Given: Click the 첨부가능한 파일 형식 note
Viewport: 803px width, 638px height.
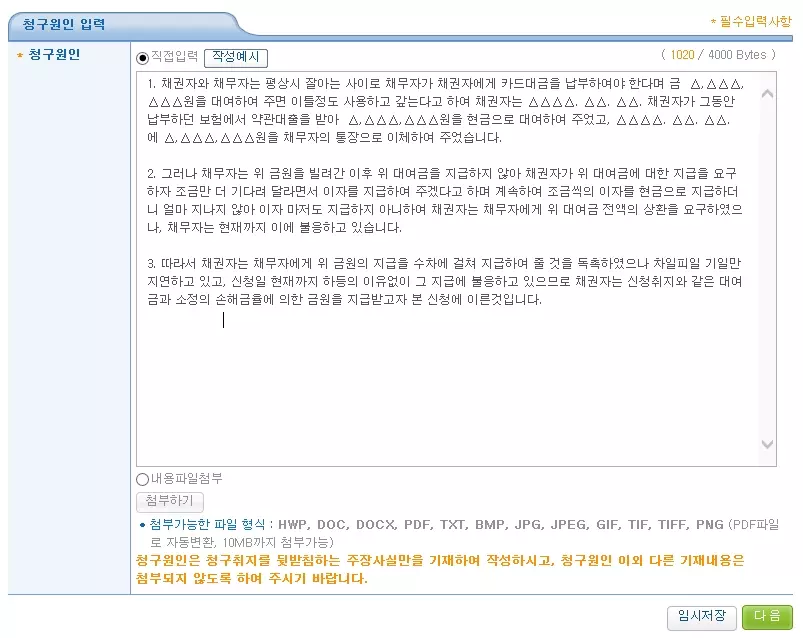Looking at the screenshot, I should (459, 533).
